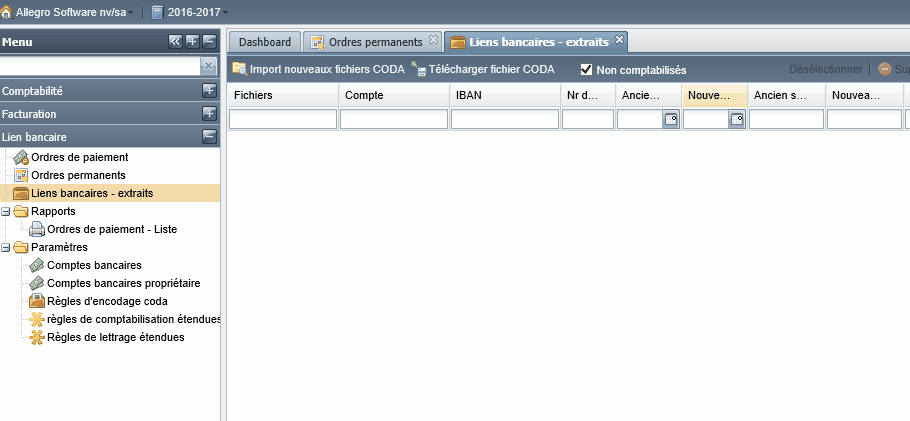Click the IBAN filter input field

(505, 119)
